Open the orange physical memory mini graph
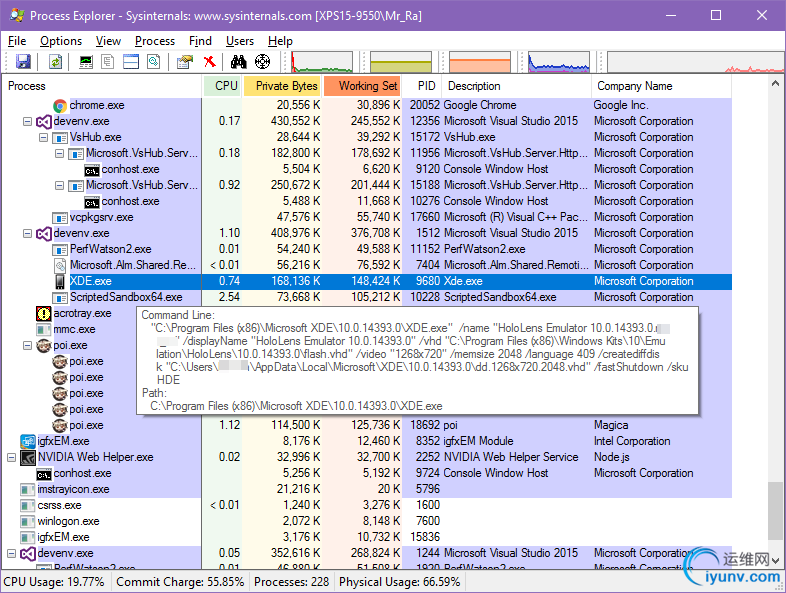The height and width of the screenshot is (593, 786). (480, 62)
